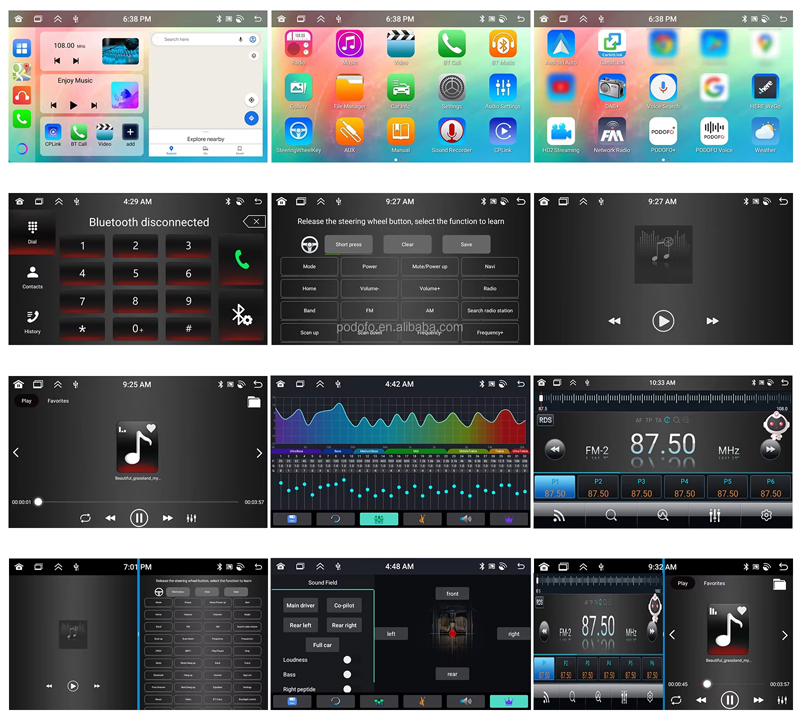Open the Network Radio app
The height and width of the screenshot is (728, 800).
pos(611,132)
